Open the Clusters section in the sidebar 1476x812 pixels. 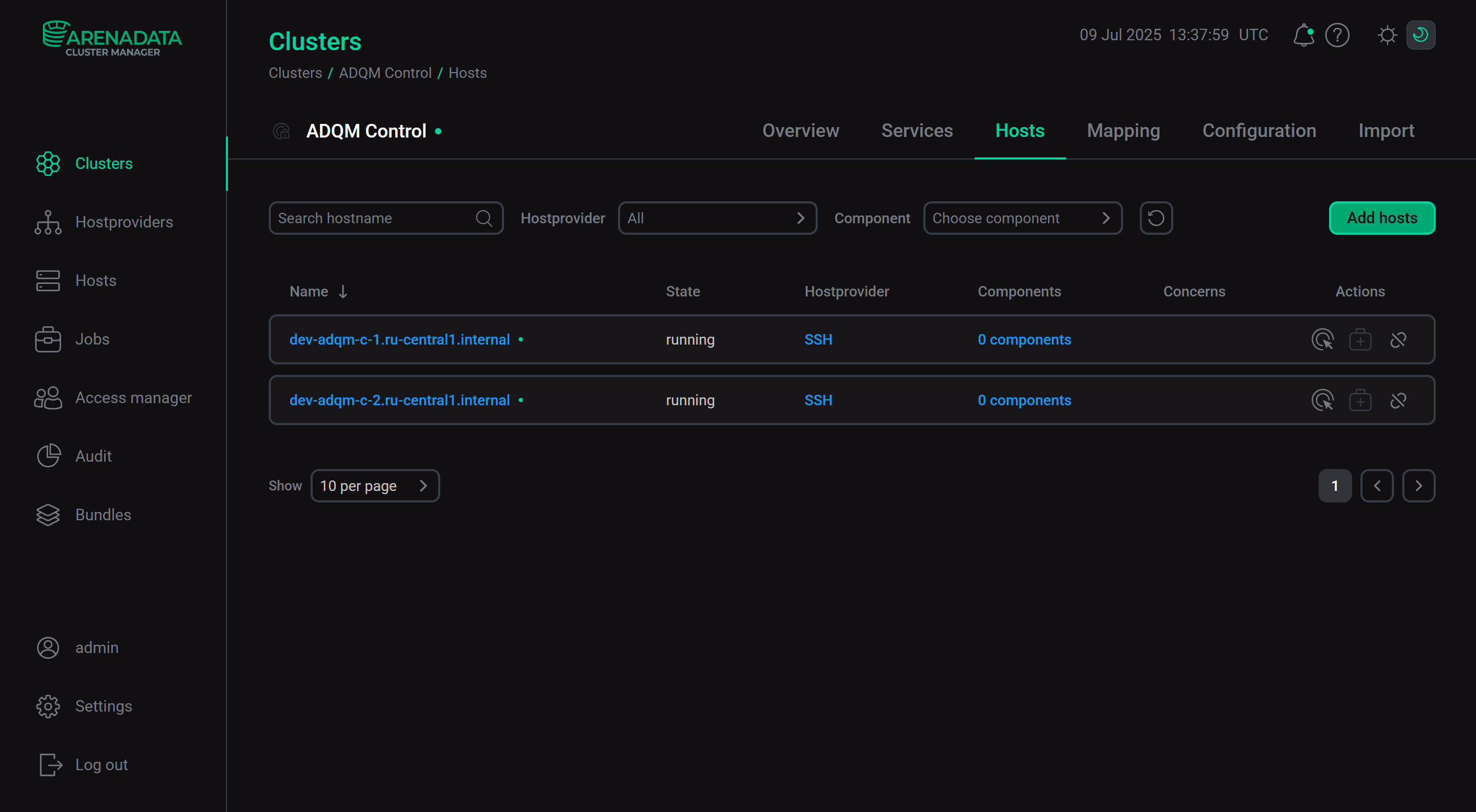pos(104,163)
